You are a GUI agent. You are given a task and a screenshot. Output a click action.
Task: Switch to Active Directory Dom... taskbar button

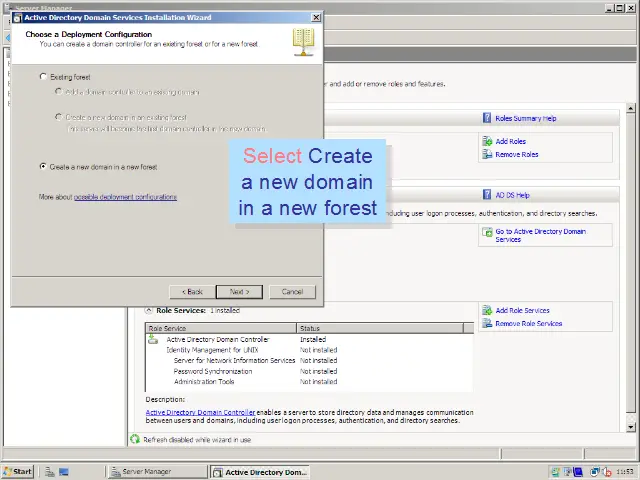(260, 472)
